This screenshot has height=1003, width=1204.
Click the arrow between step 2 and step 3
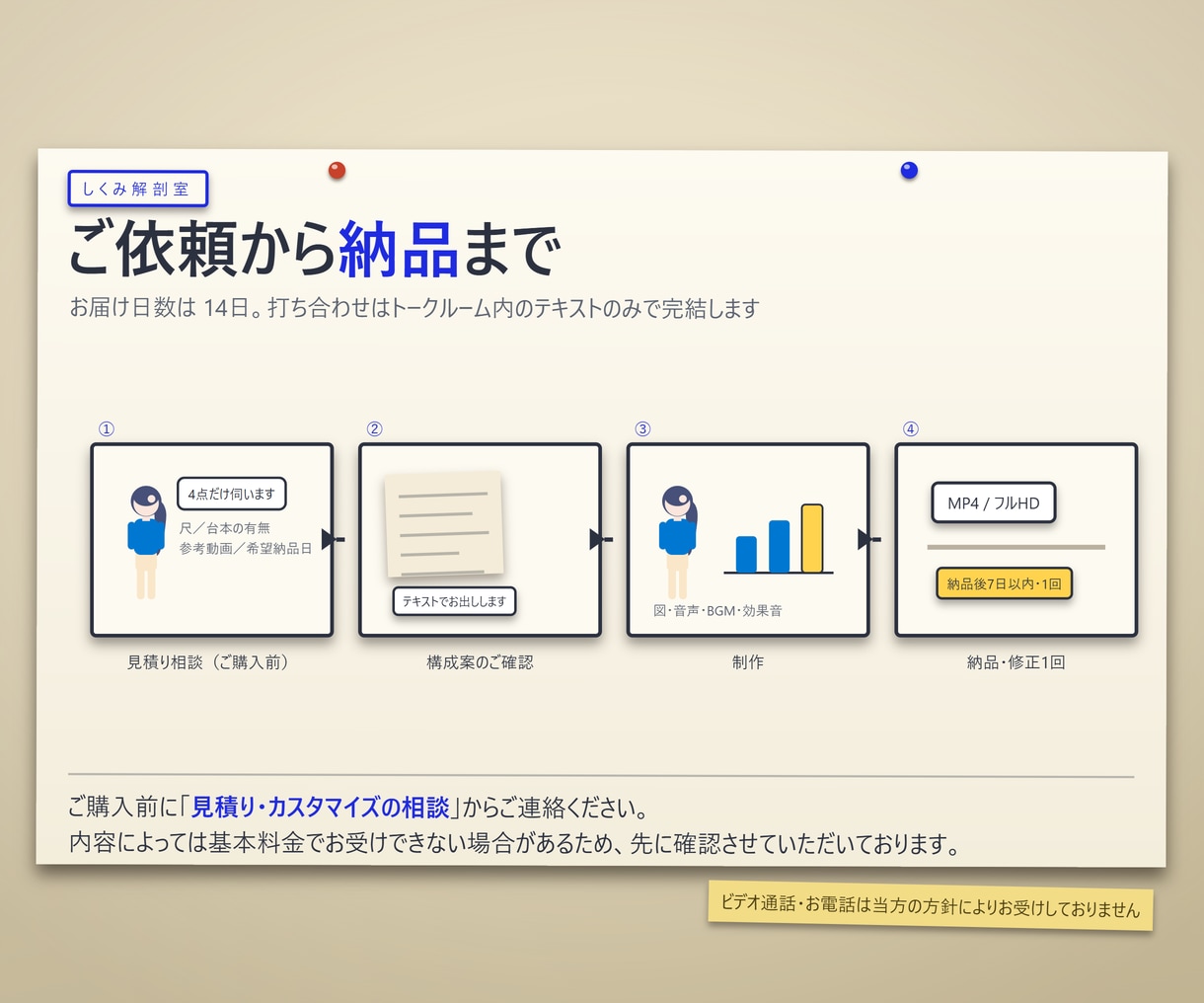[x=601, y=539]
